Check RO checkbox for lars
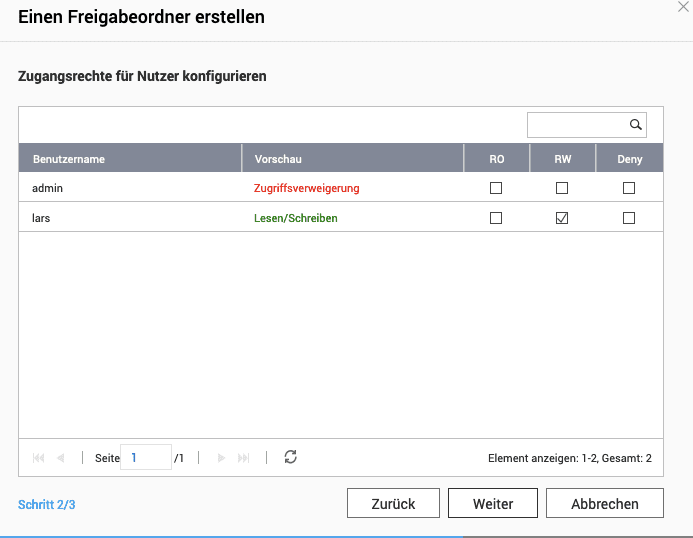The image size is (693, 538). pyautogui.click(x=496, y=218)
